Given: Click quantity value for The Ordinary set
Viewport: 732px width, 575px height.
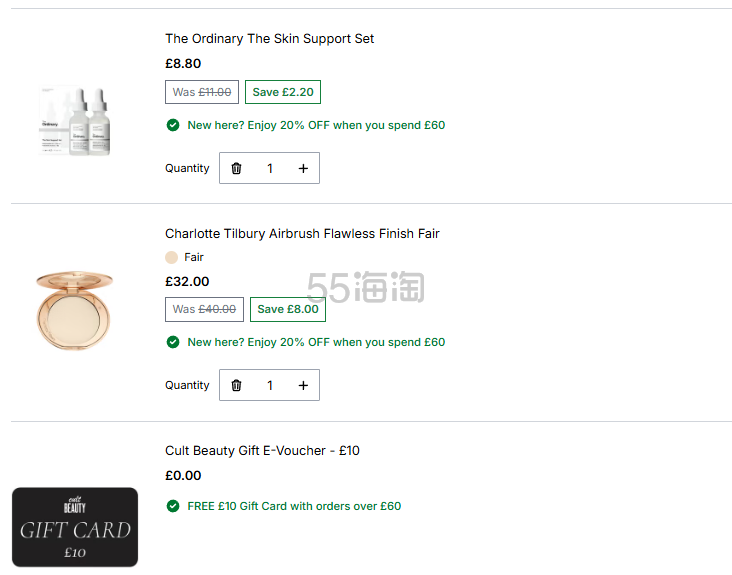Looking at the screenshot, I should (270, 168).
